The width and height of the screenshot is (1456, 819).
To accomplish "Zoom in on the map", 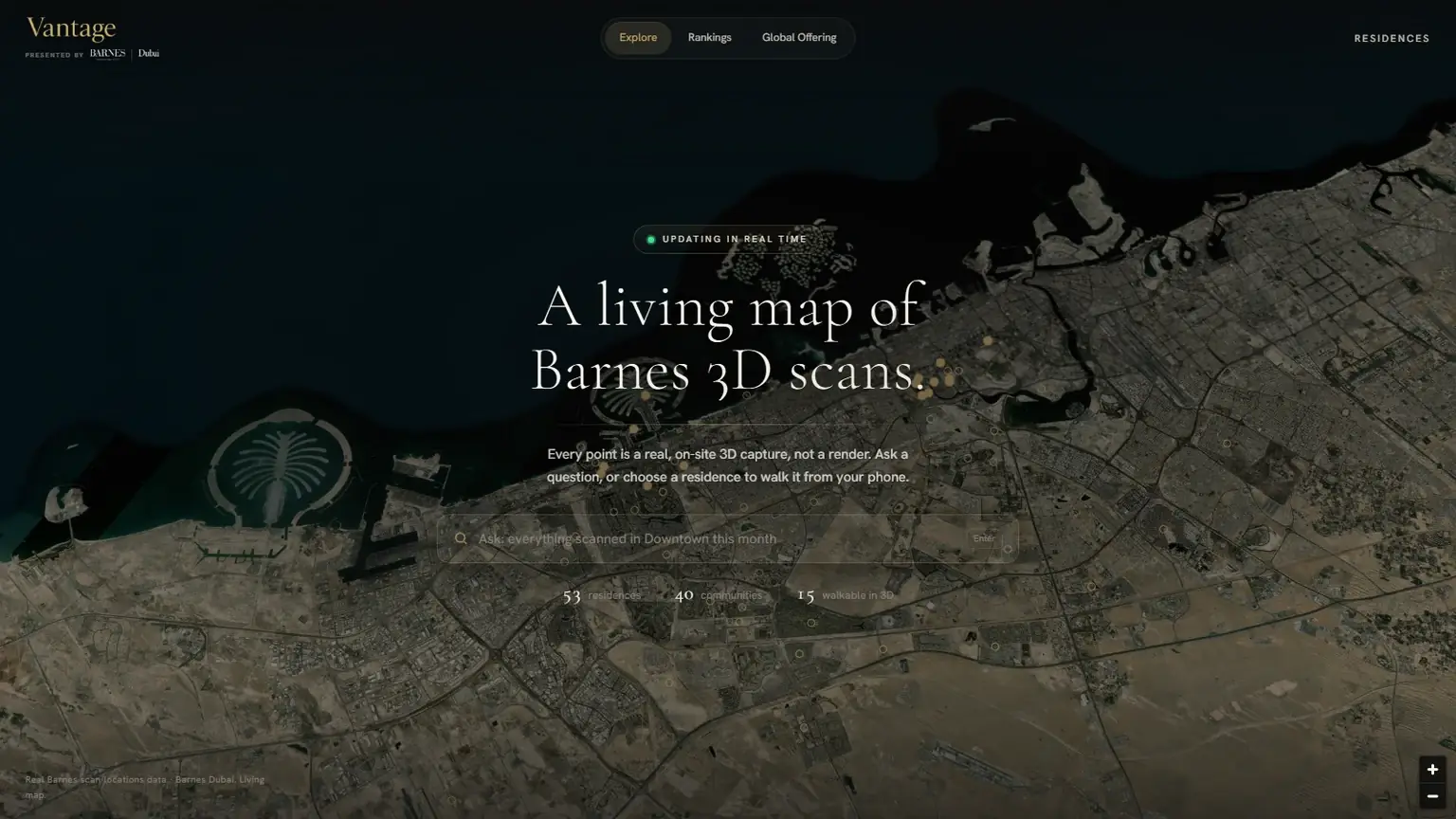I will tap(1432, 770).
